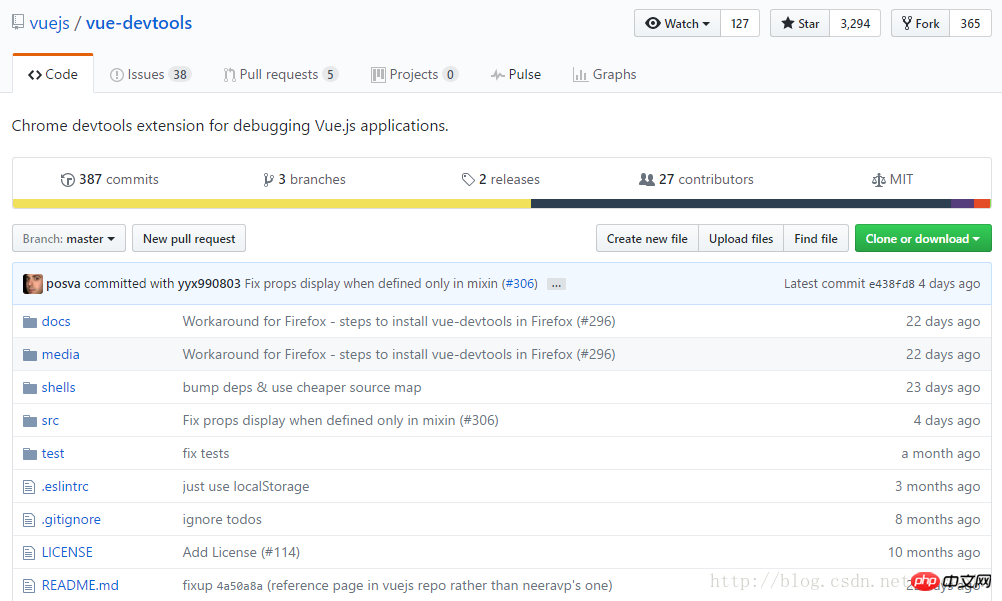Click the eye icon in Watch button
This screenshot has width=1002, height=601.
652,24
